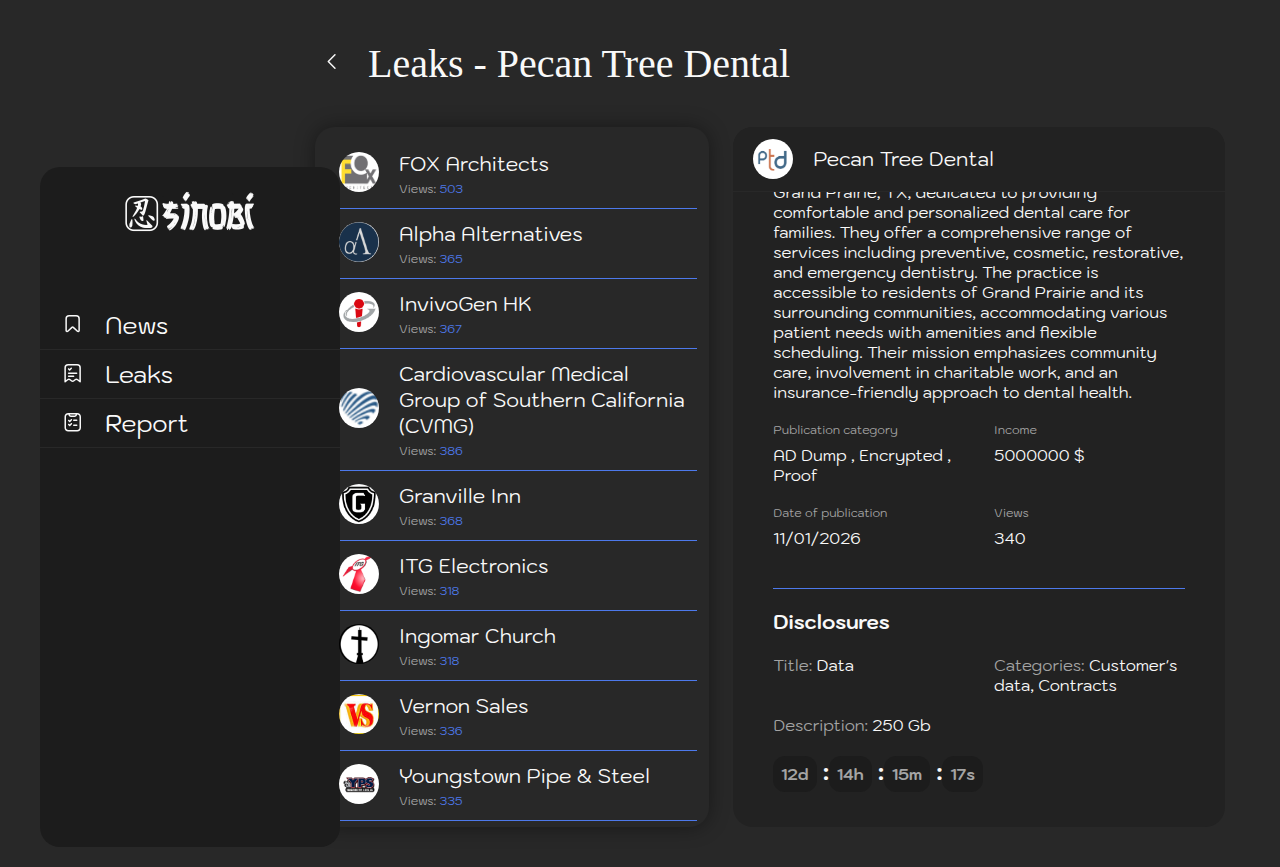Select the Report menu item

pos(146,424)
